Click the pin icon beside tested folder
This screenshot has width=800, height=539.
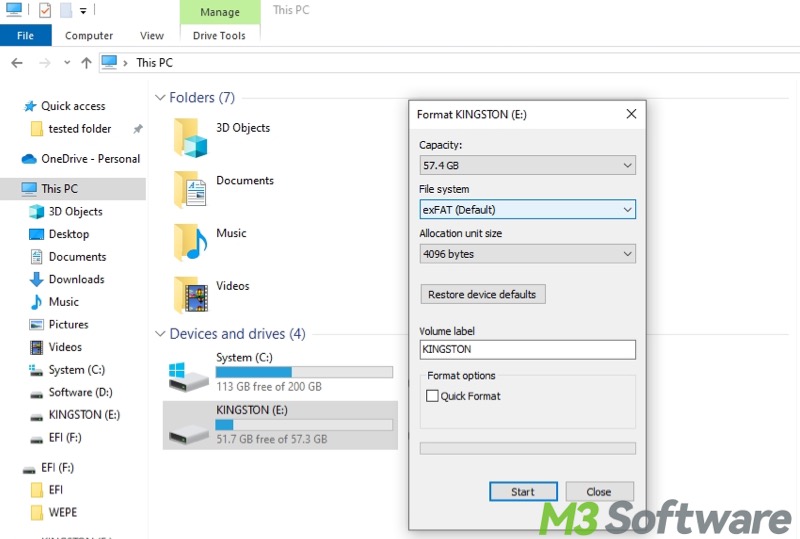138,129
